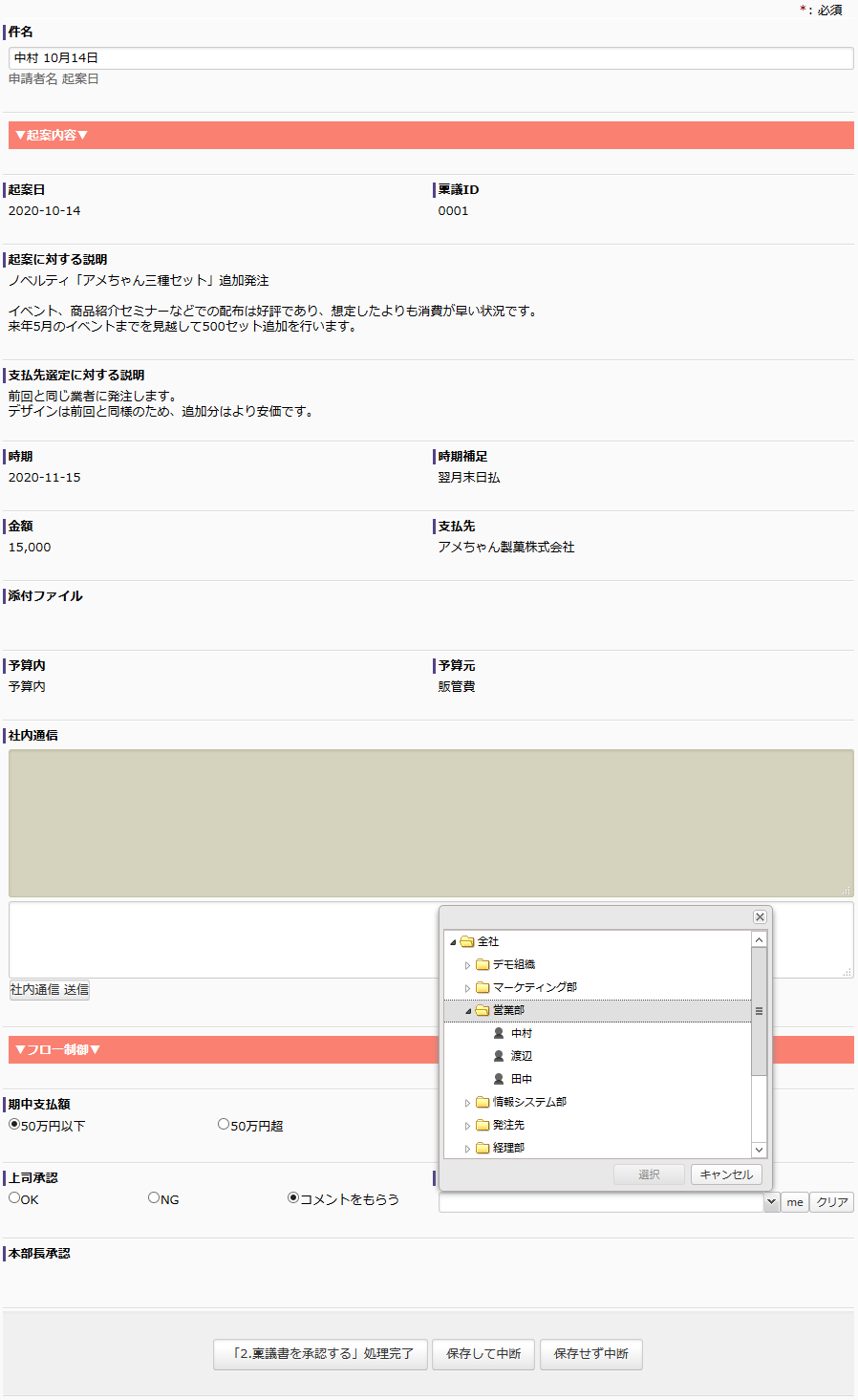Expand the 発注先 tree node
858x1400 pixels.
tap(467, 1126)
